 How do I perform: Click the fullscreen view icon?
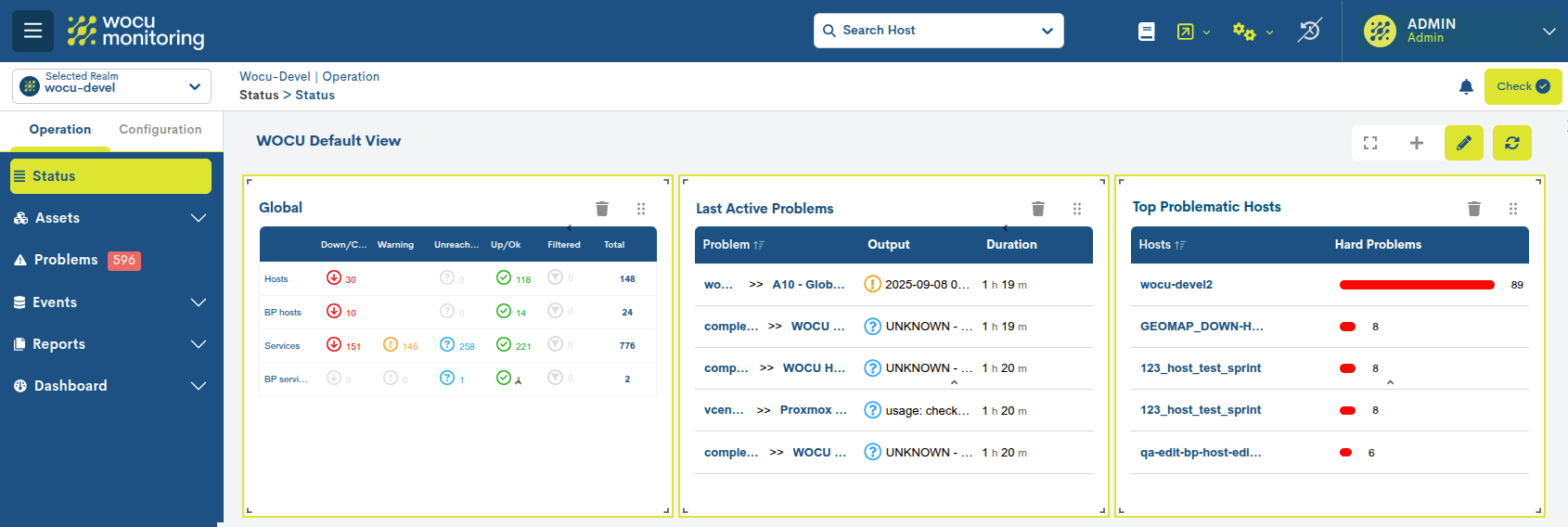tap(1370, 143)
